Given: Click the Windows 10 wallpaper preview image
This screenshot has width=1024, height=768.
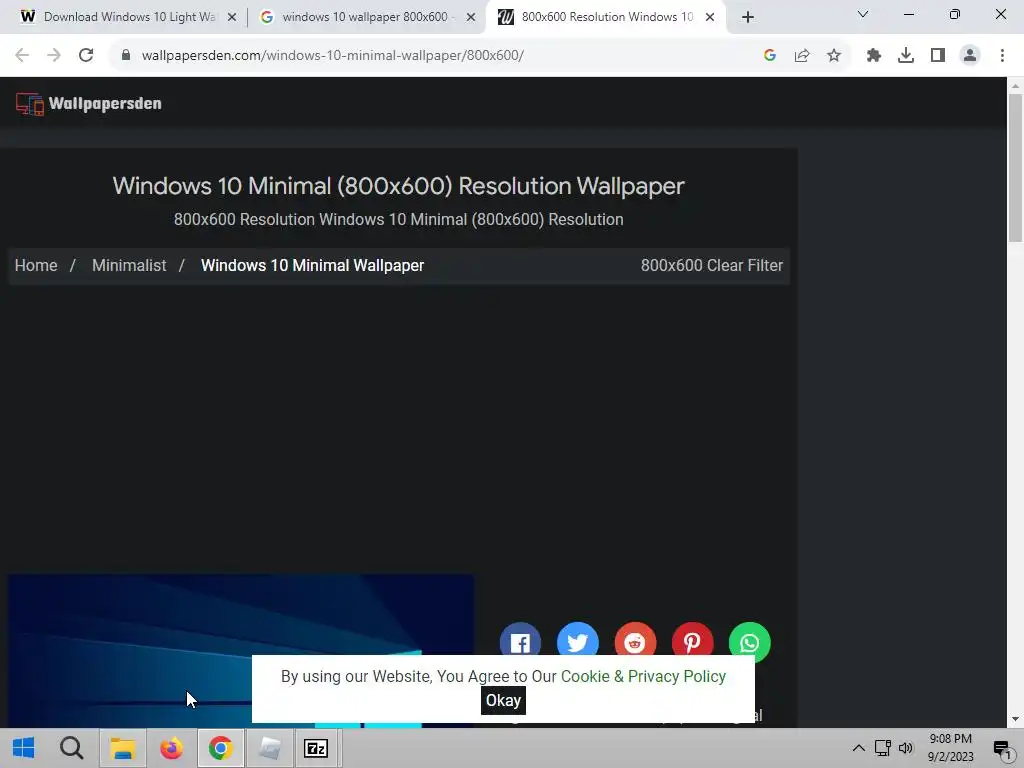Looking at the screenshot, I should [240, 650].
